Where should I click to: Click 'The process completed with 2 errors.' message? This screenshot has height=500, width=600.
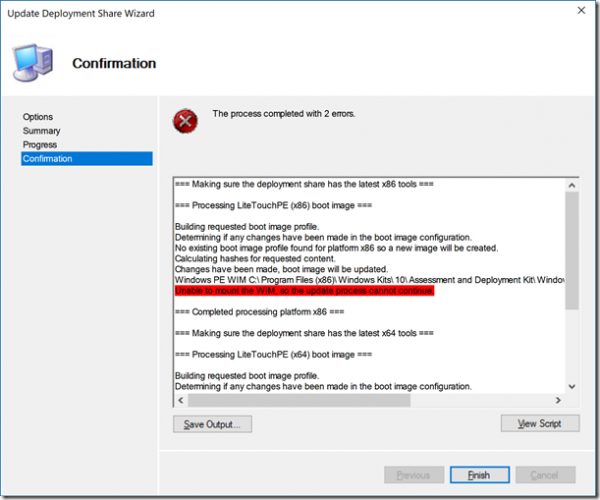pos(284,114)
